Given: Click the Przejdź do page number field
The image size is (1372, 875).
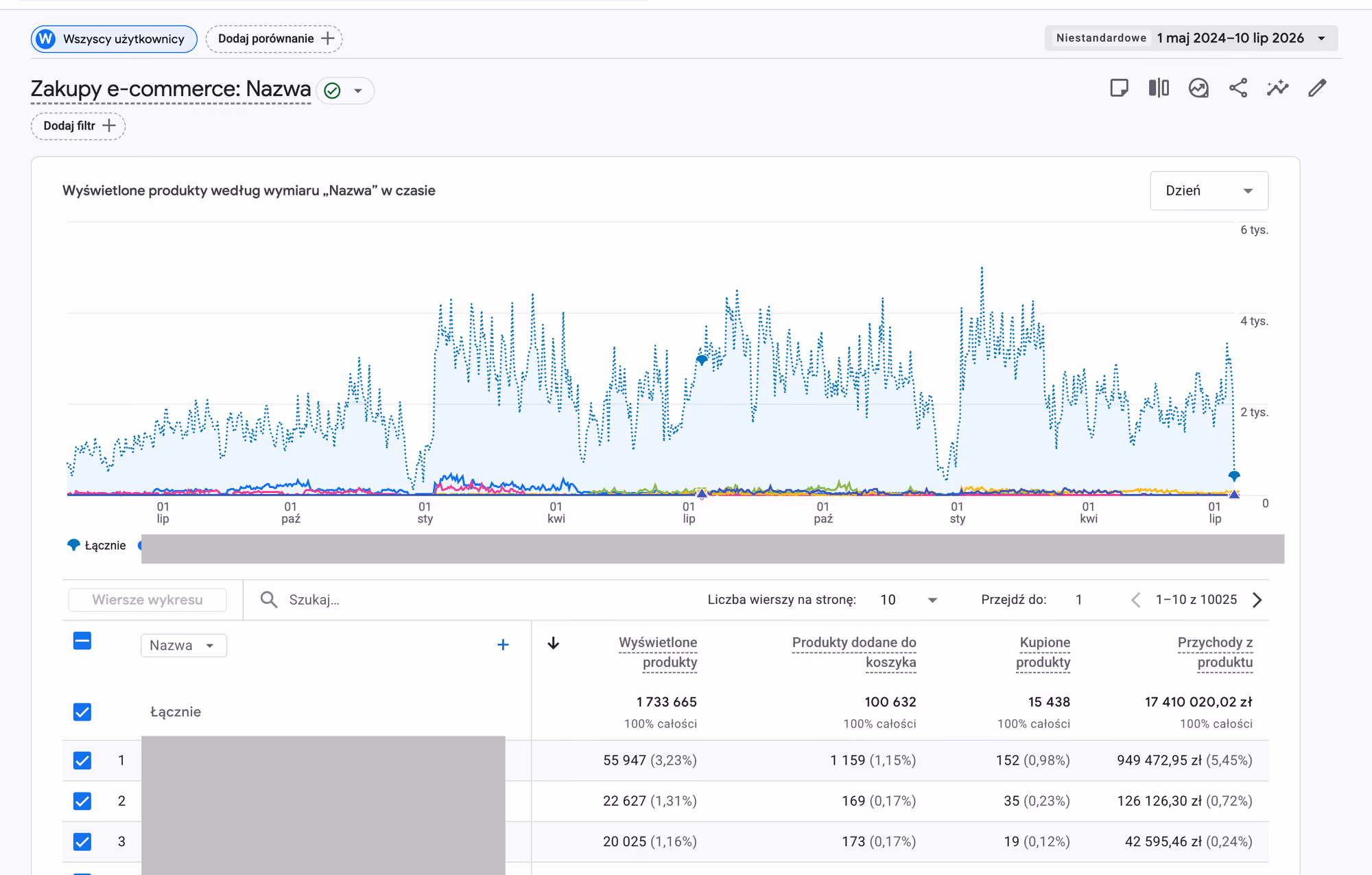Looking at the screenshot, I should (1080, 600).
